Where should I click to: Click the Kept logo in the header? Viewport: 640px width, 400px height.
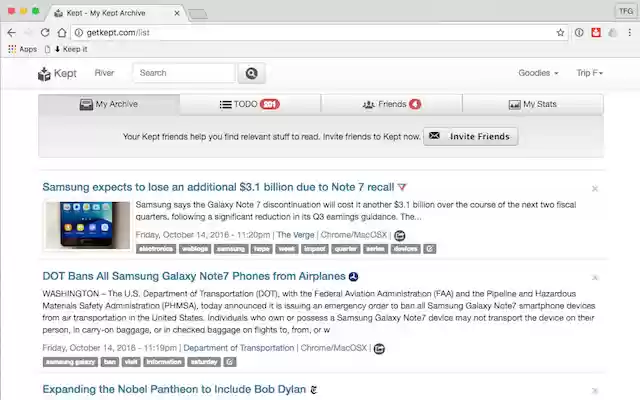point(57,73)
